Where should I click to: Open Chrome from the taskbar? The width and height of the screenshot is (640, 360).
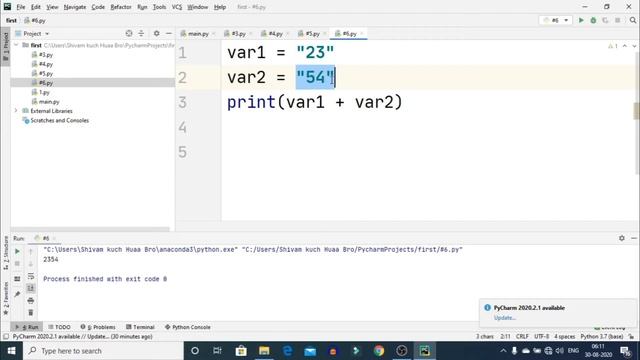coord(379,351)
